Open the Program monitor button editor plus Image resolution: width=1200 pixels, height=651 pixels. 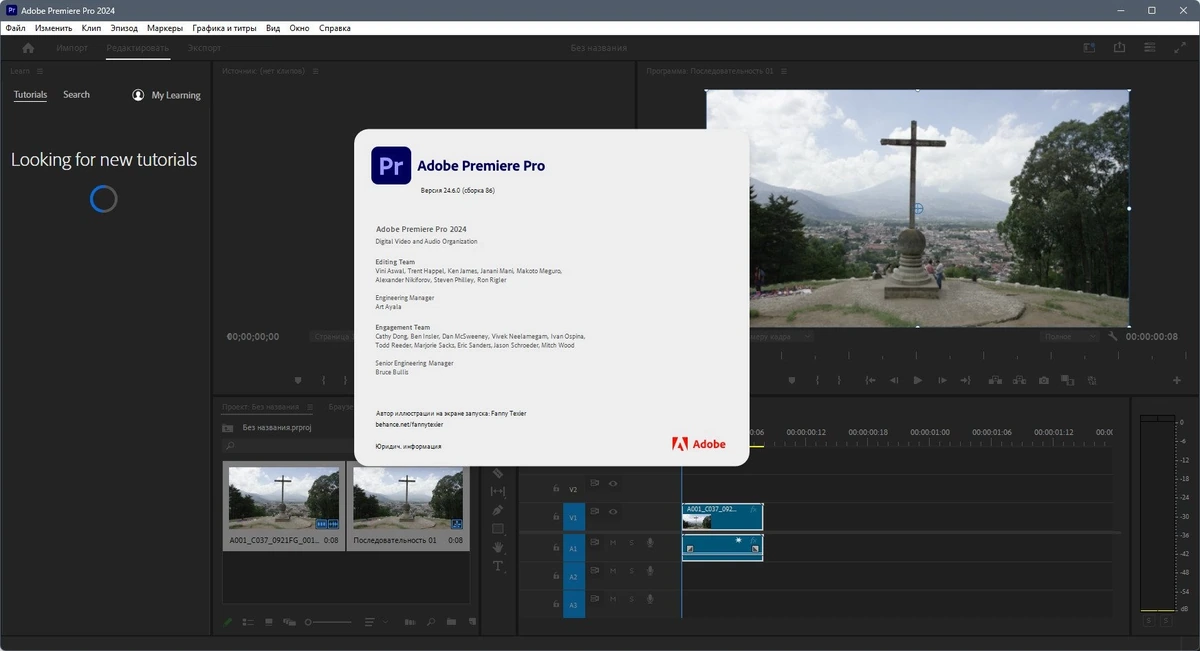pyautogui.click(x=1176, y=380)
